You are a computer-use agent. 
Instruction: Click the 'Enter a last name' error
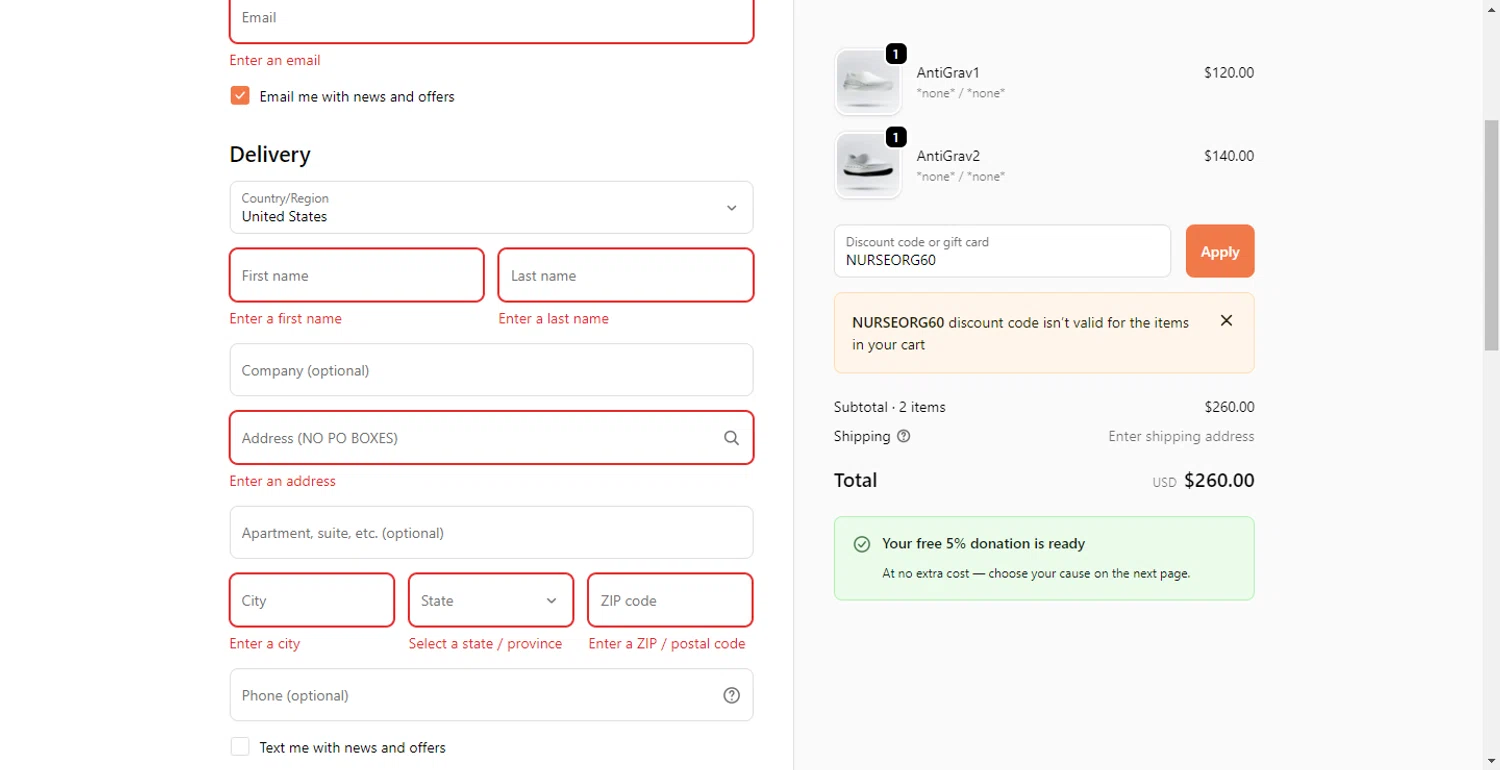[x=554, y=318]
